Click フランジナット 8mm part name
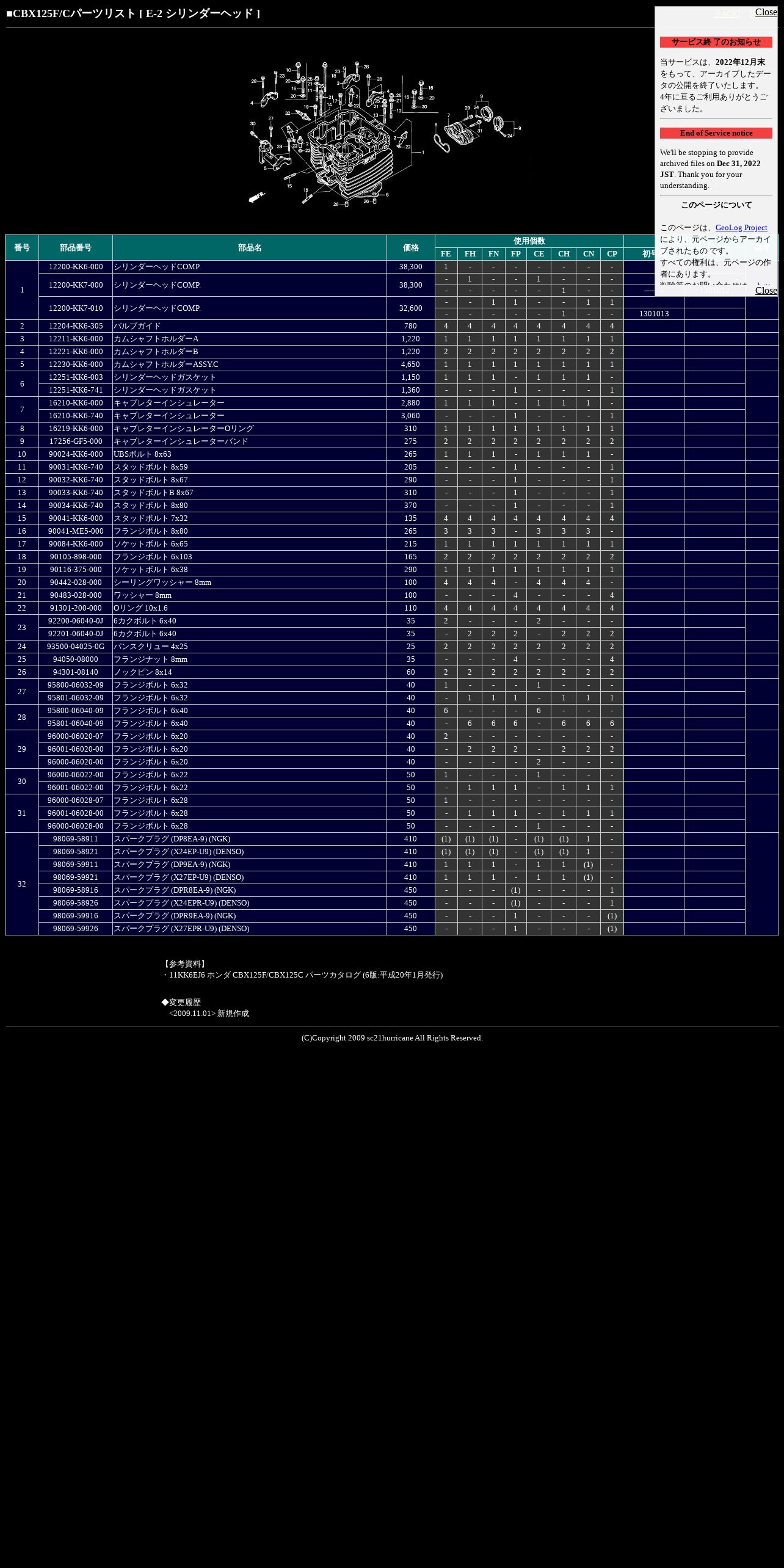This screenshot has width=784, height=1568. coord(150,659)
